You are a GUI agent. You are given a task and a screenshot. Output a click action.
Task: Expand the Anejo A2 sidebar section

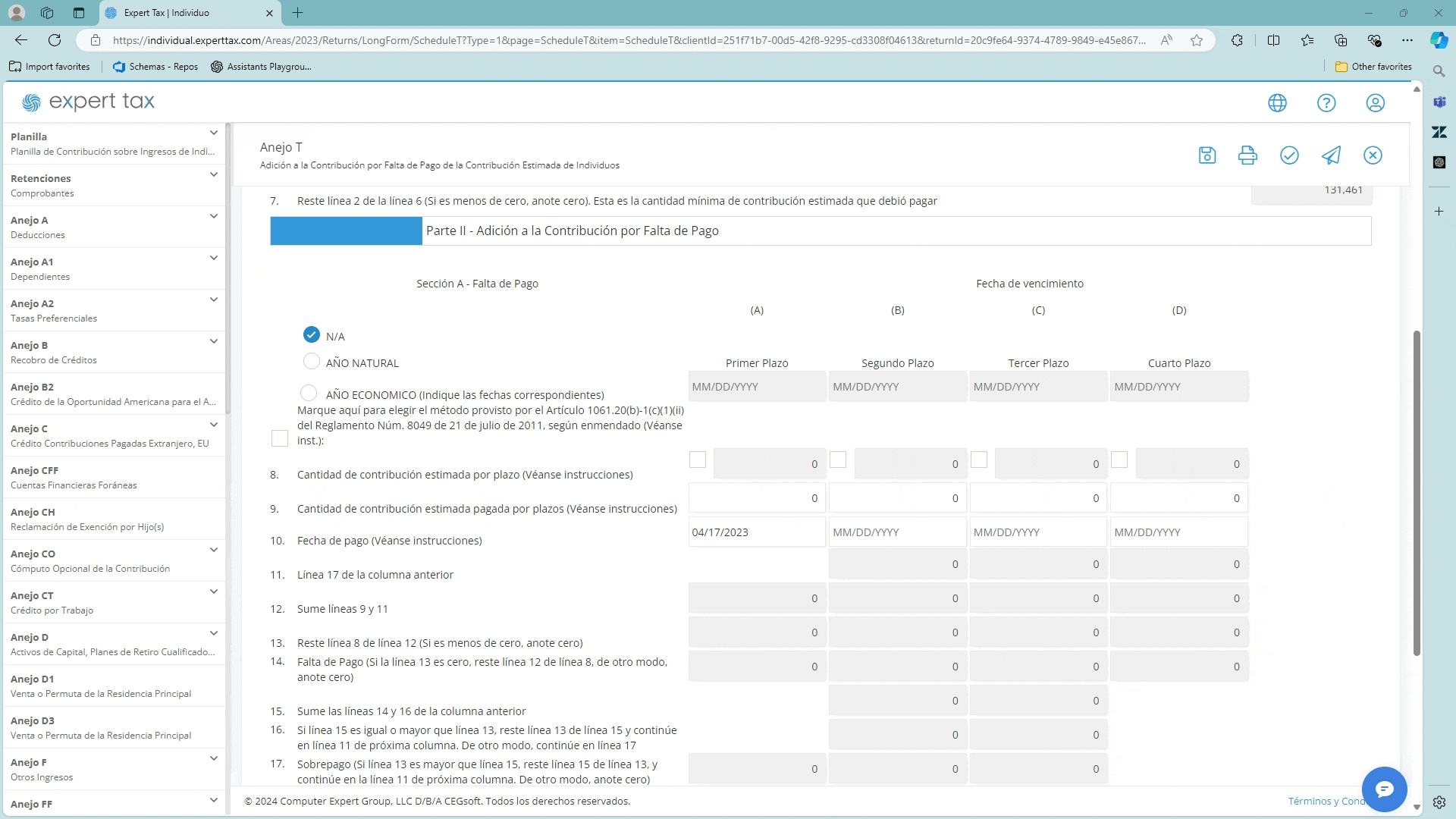214,300
